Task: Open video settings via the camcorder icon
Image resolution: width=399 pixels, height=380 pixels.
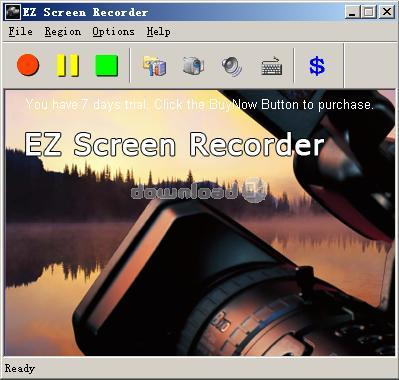Action: 193,66
